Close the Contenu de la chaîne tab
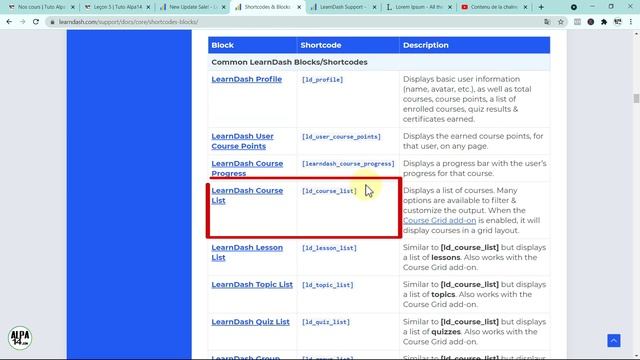The height and width of the screenshot is (360, 640). click(x=525, y=7)
